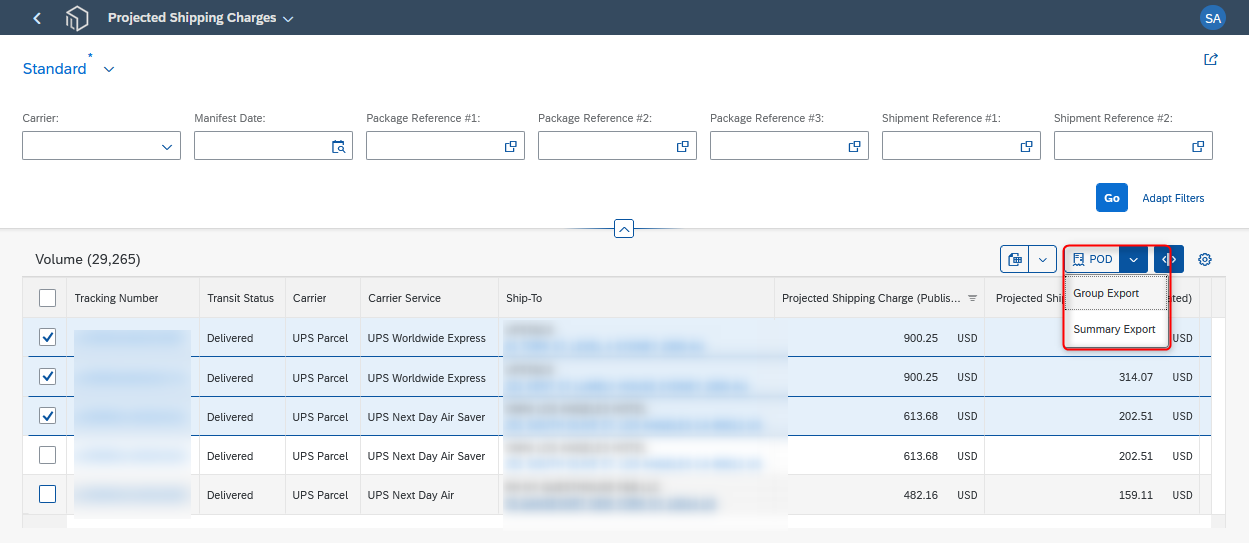The image size is (1249, 543).
Task: Expand the Standard variant dropdown
Action: pyautogui.click(x=109, y=69)
